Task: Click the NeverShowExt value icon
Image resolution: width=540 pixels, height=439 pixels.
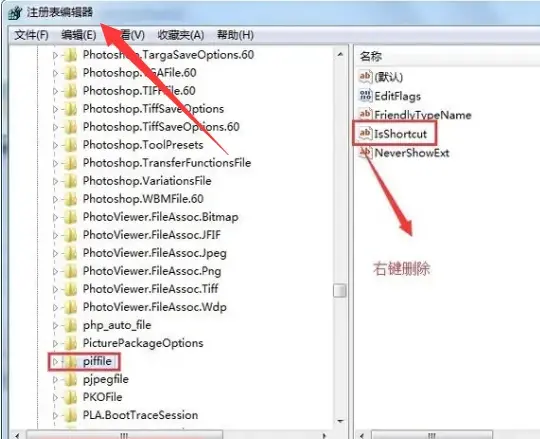Action: (365, 152)
